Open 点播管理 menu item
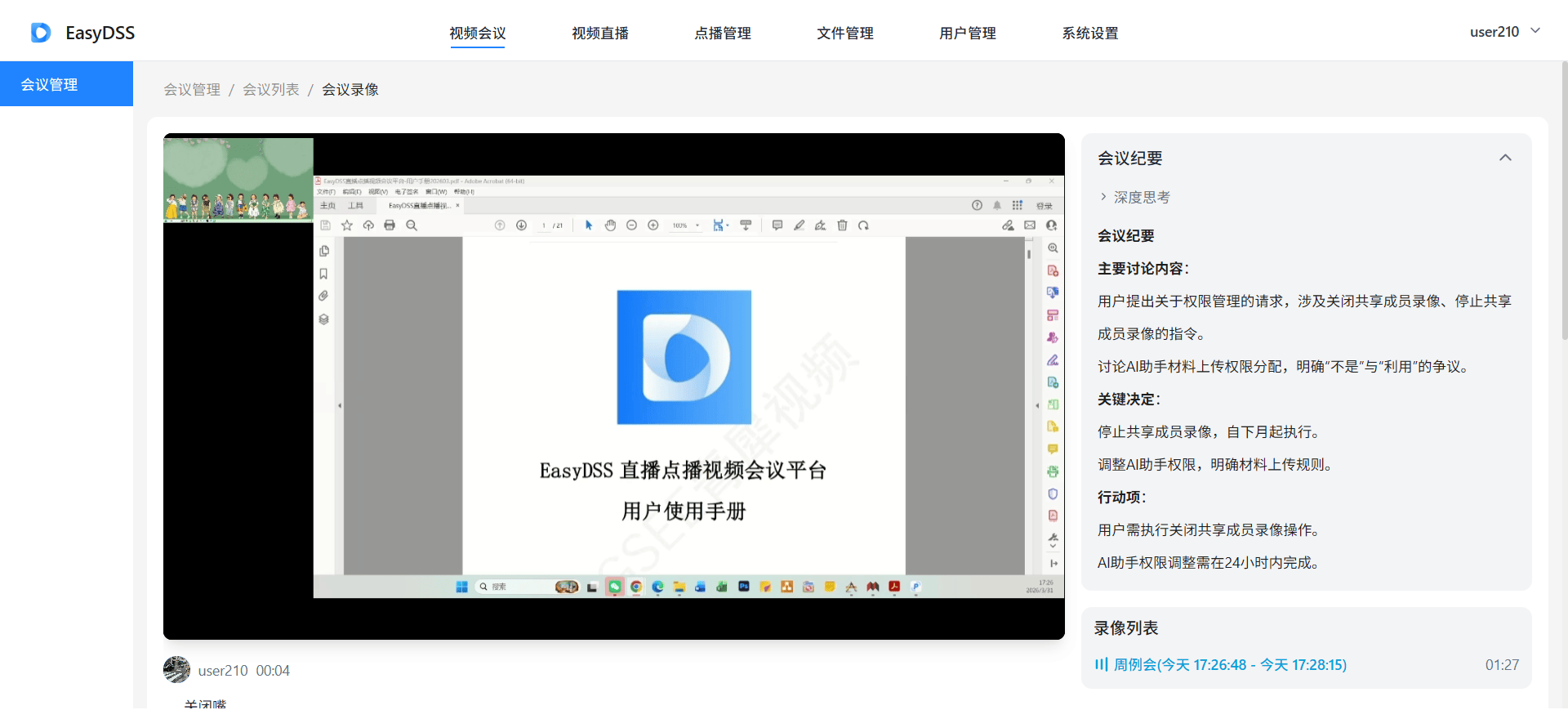 tap(723, 33)
